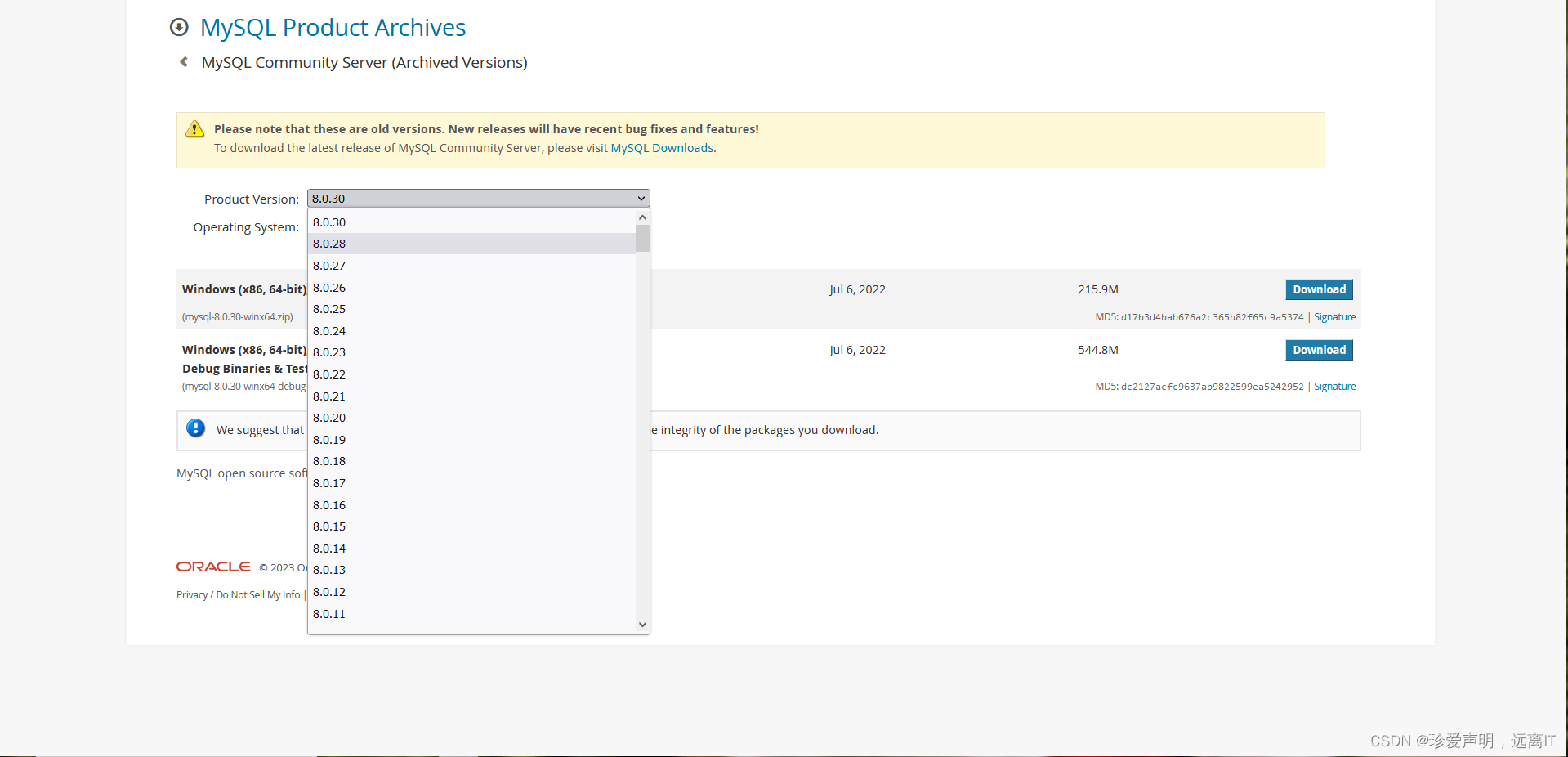
Task: Click the 215.9M file size
Action: [1098, 289]
